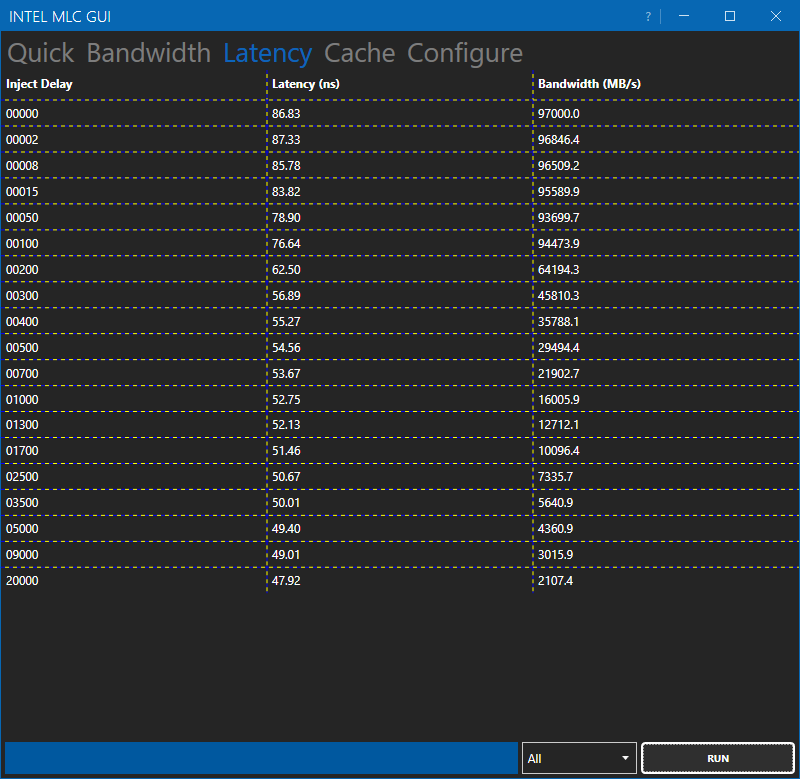
Task: Expand the 'All' dropdown
Action: pos(579,758)
